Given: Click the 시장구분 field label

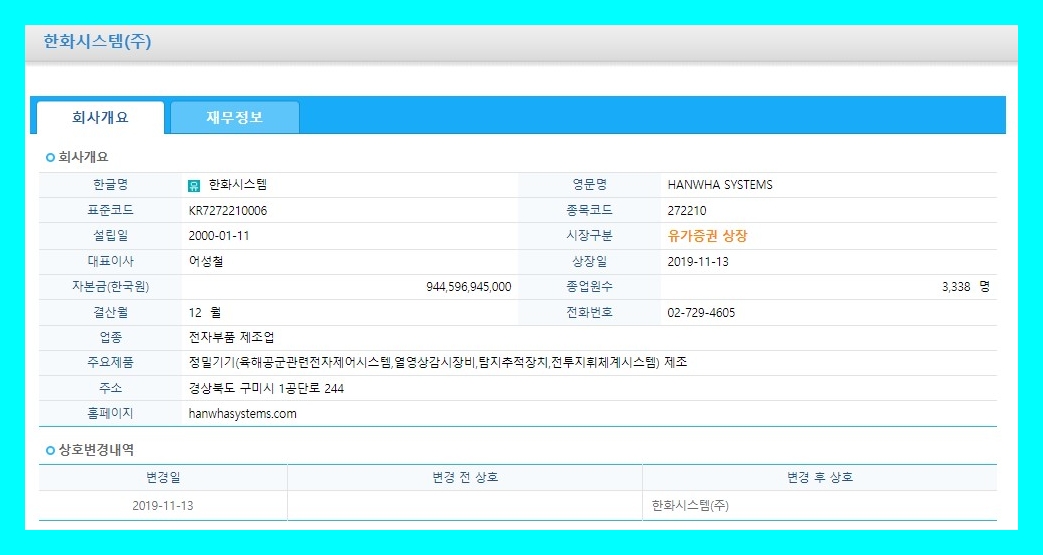Looking at the screenshot, I should point(589,236).
